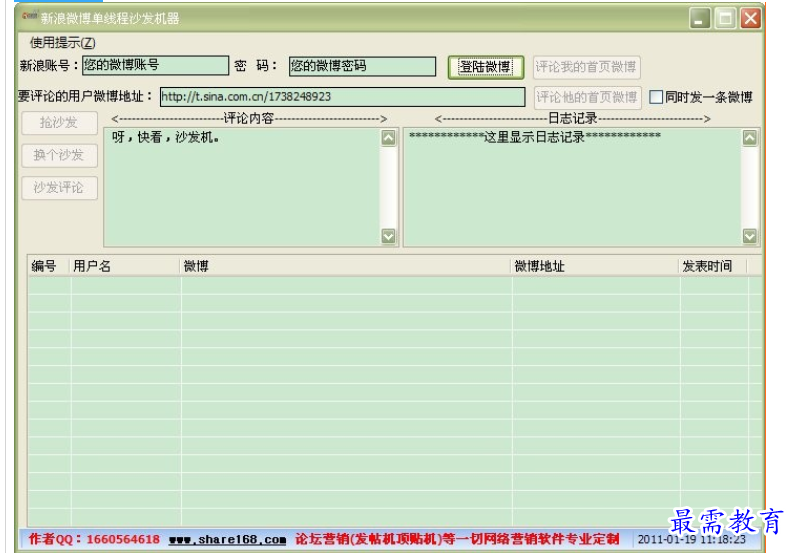Screen dimensions: 792x553
Task: Close the 新浪微博单线程沙发机器 window
Action: 751,19
